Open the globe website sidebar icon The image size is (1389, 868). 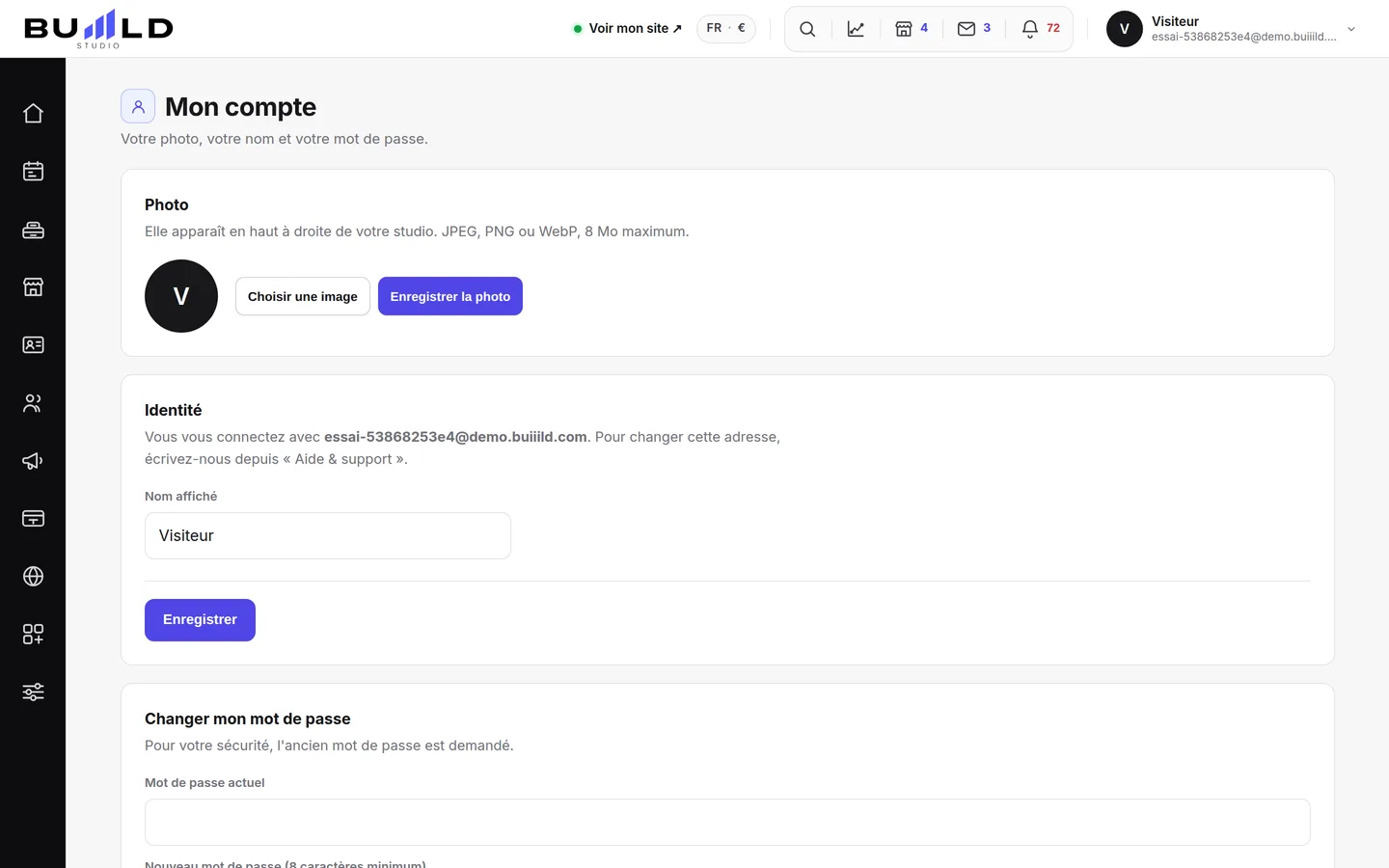[33, 577]
